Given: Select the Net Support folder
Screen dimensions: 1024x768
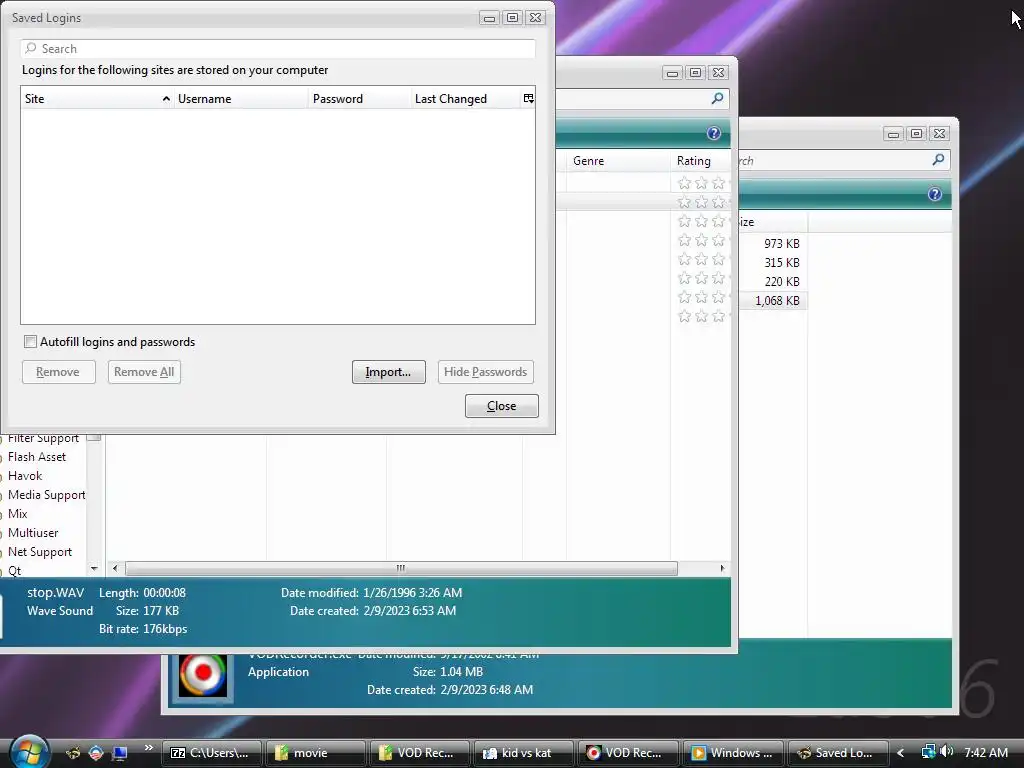Looking at the screenshot, I should 40,552.
